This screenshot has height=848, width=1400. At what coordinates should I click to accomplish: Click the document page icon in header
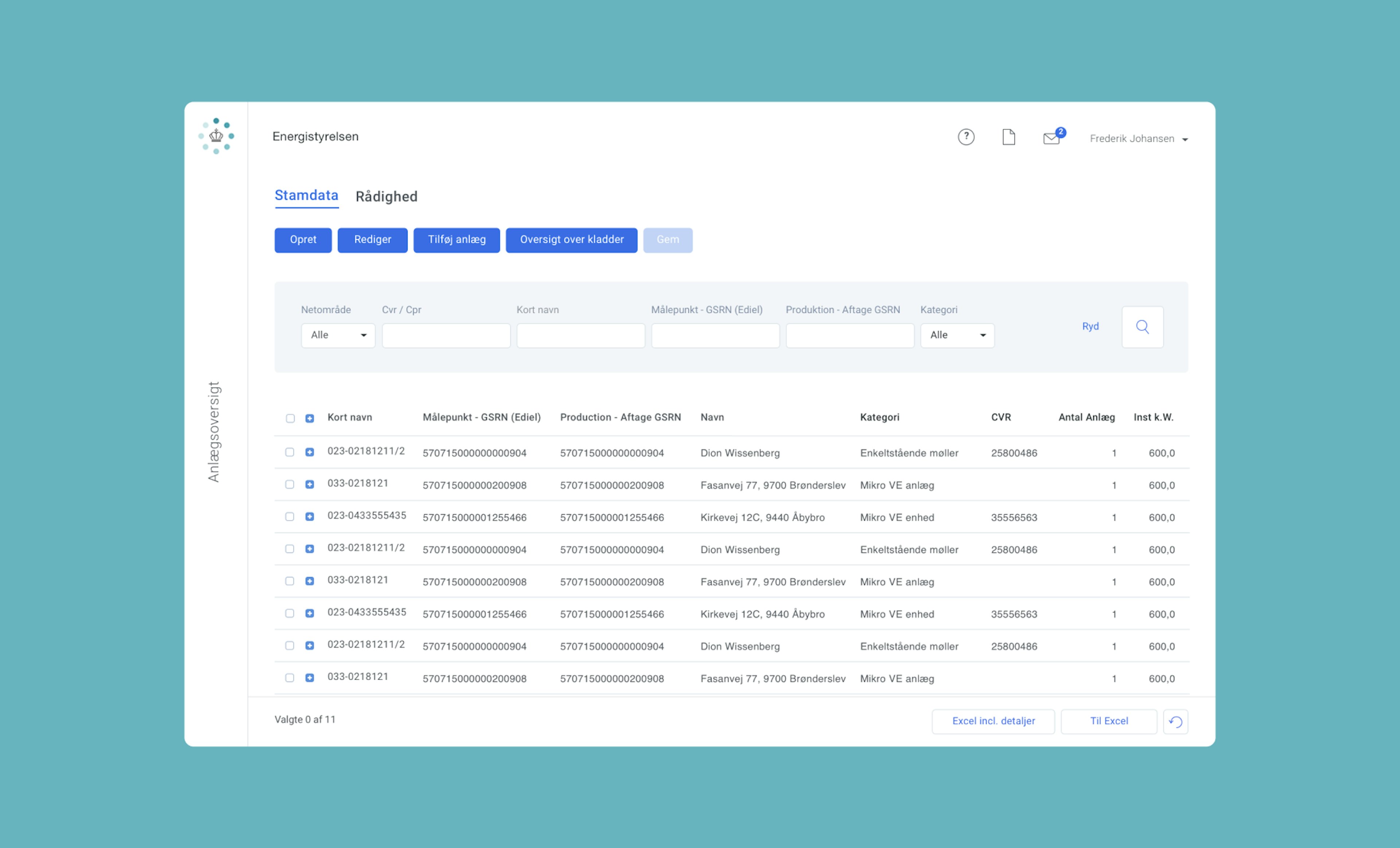(1008, 137)
